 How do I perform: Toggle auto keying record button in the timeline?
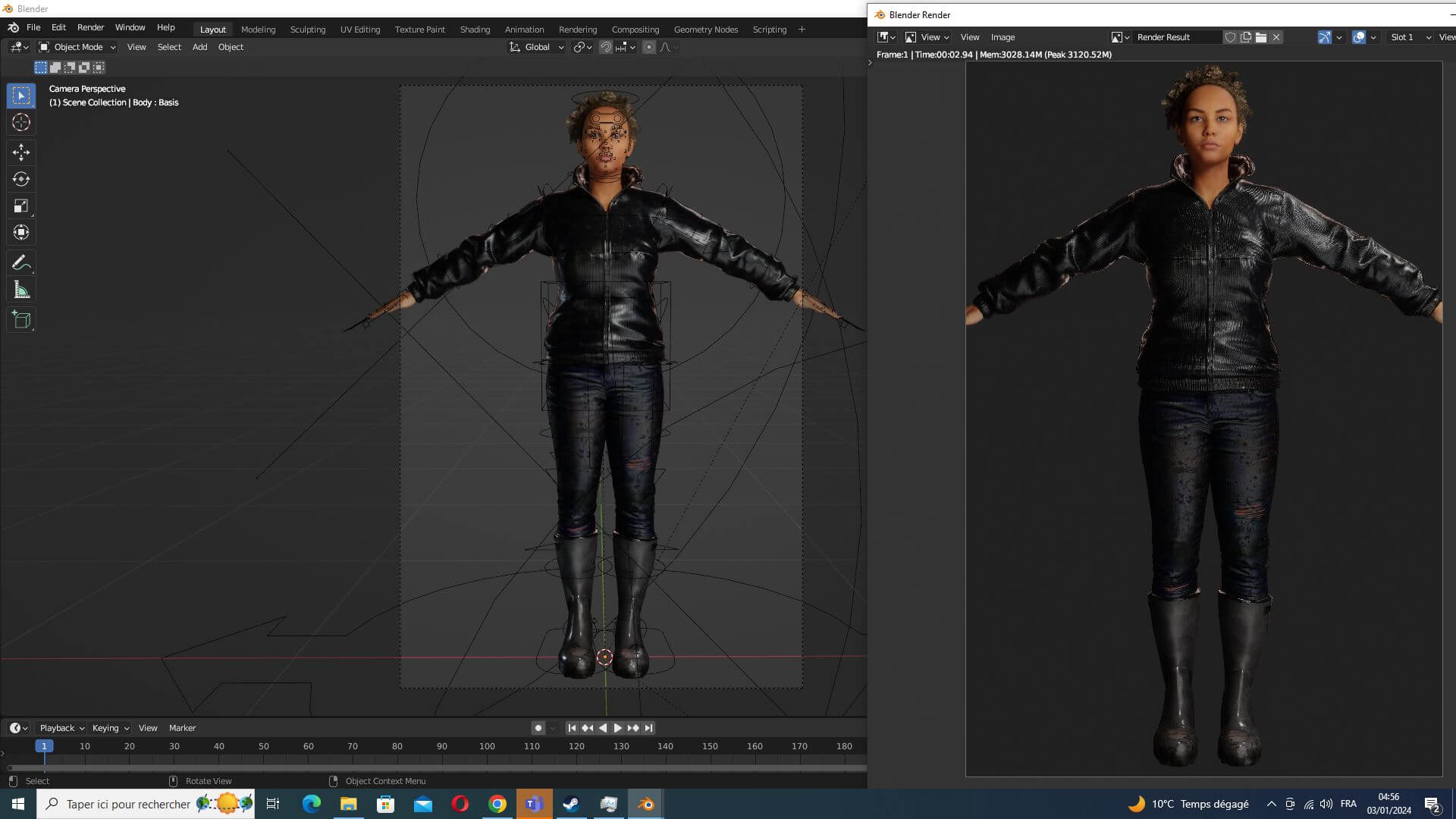click(x=538, y=728)
